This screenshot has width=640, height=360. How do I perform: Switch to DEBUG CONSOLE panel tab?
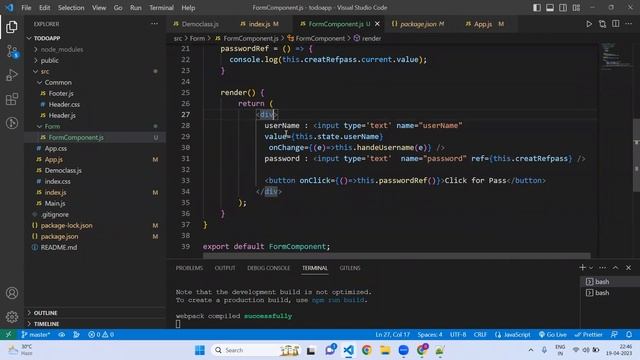click(268, 268)
